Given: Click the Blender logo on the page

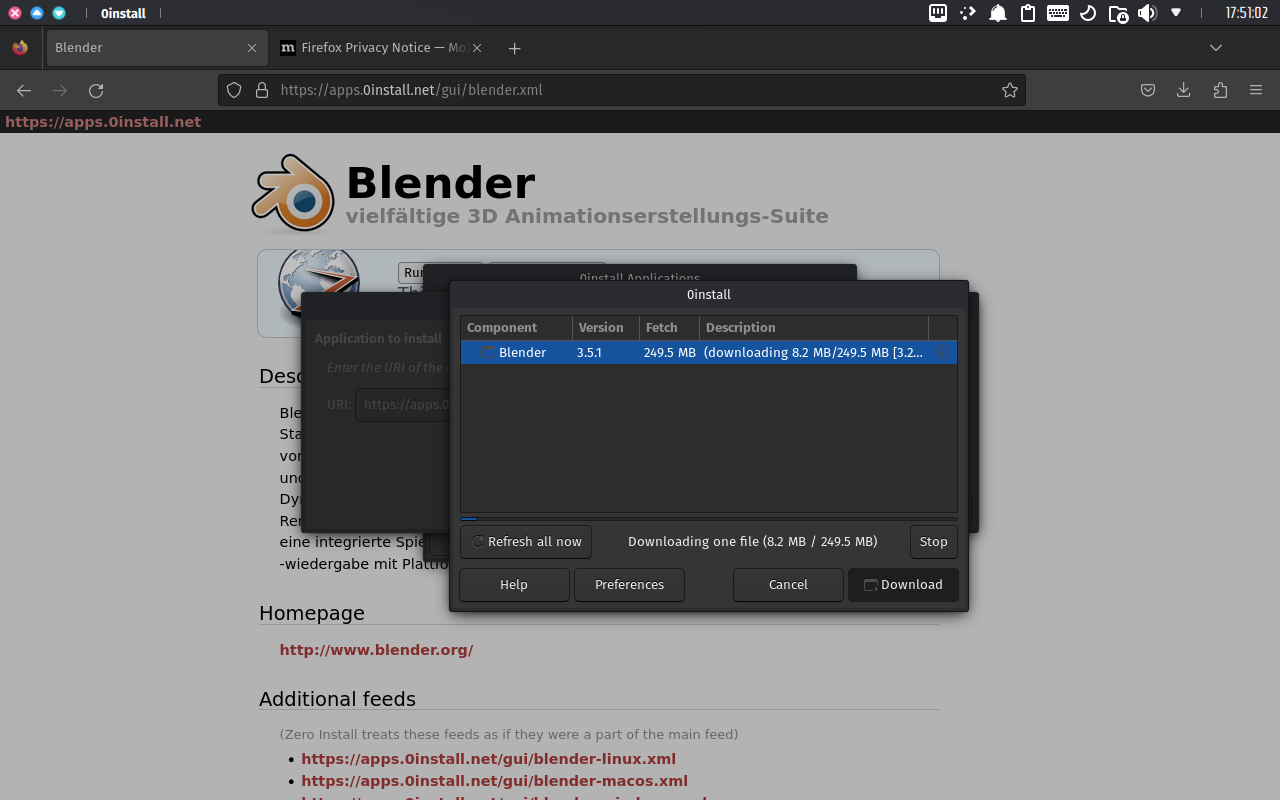Looking at the screenshot, I should click(x=293, y=193).
